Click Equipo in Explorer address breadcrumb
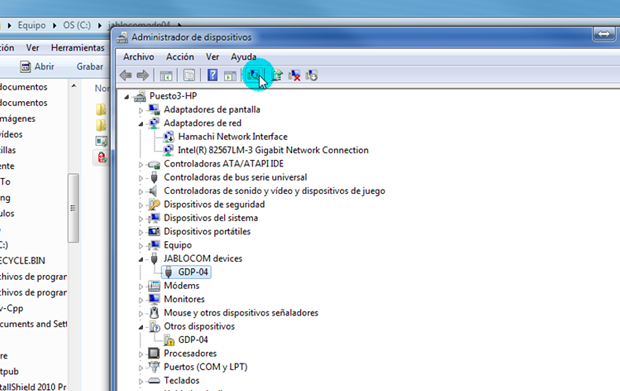 coord(32,25)
